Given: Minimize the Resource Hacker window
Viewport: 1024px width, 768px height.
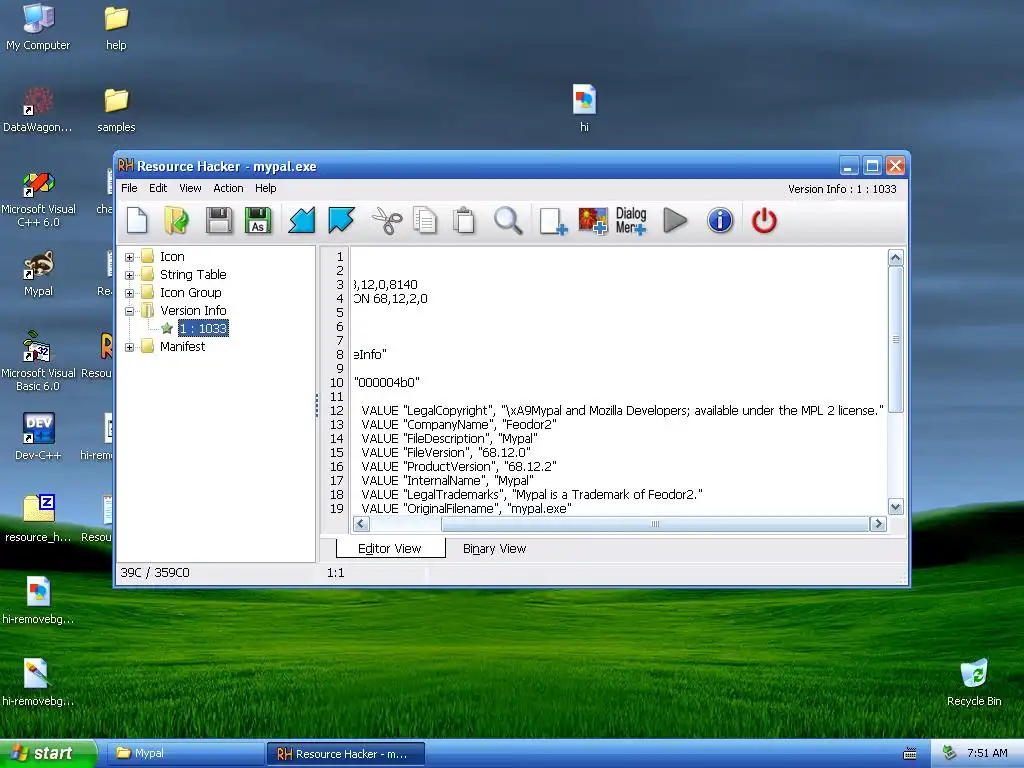Looking at the screenshot, I should click(x=848, y=166).
